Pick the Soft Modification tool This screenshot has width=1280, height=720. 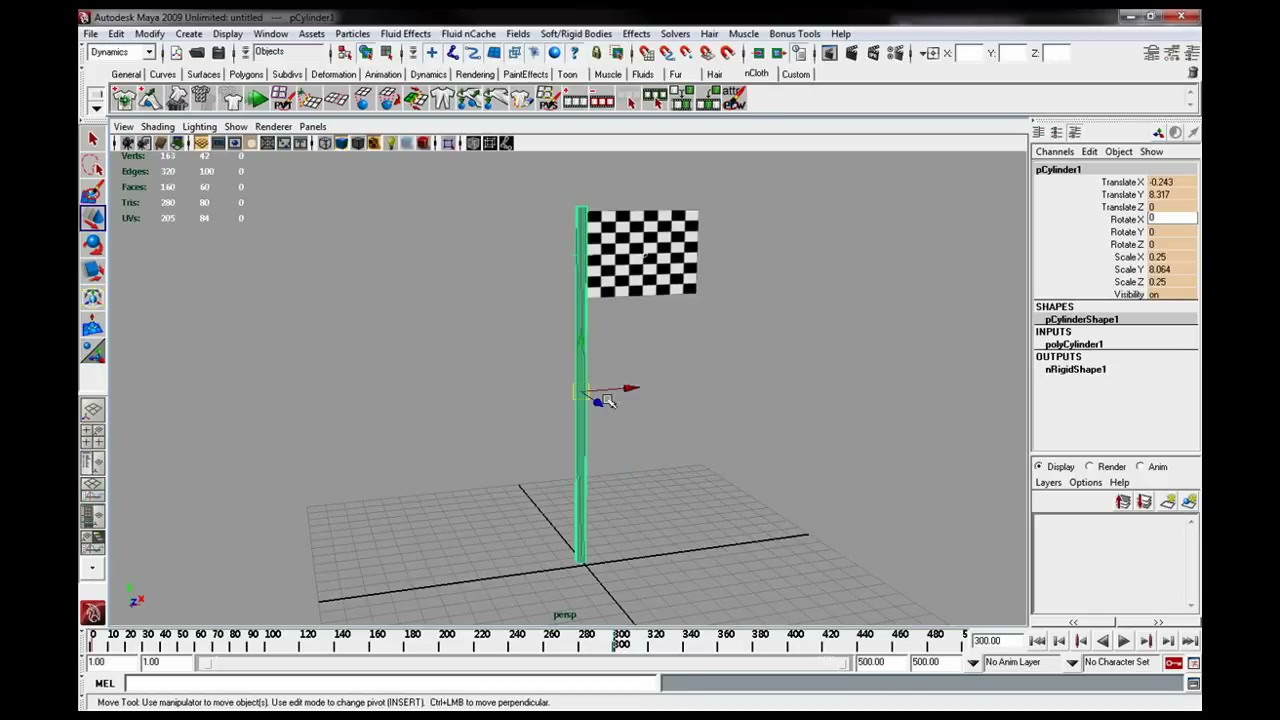(x=93, y=324)
